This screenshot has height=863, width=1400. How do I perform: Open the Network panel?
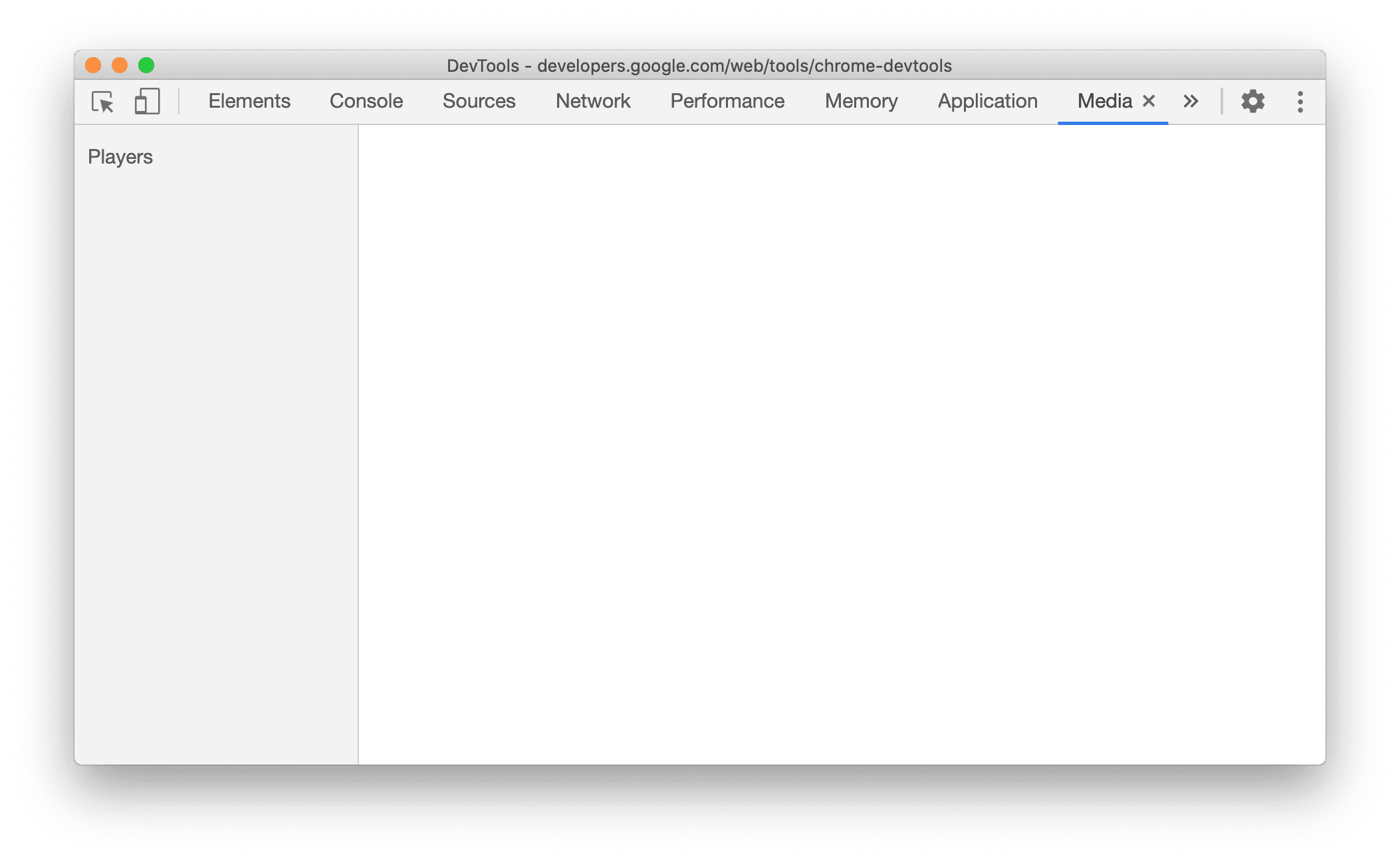590,100
